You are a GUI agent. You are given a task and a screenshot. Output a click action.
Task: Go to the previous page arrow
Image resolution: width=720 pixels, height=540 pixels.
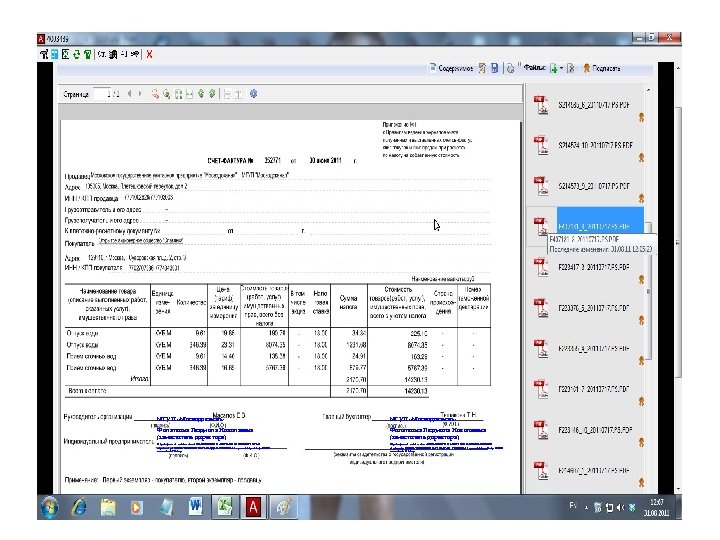point(129,94)
